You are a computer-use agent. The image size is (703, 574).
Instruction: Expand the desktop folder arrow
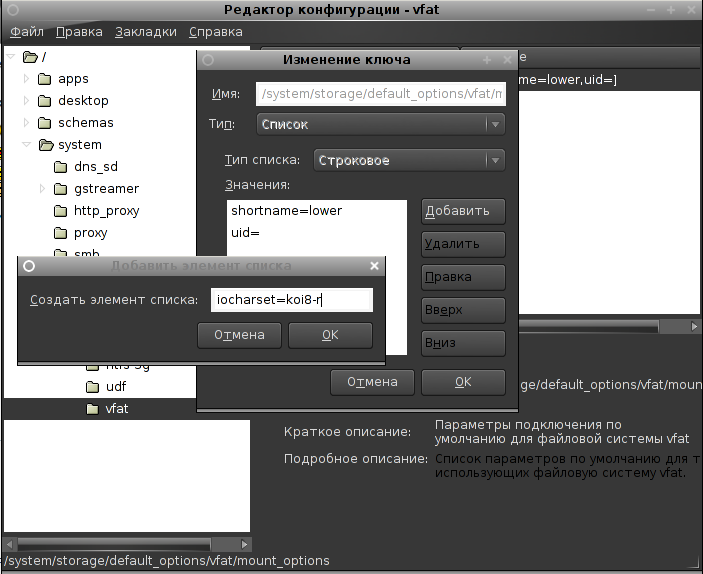pos(26,100)
